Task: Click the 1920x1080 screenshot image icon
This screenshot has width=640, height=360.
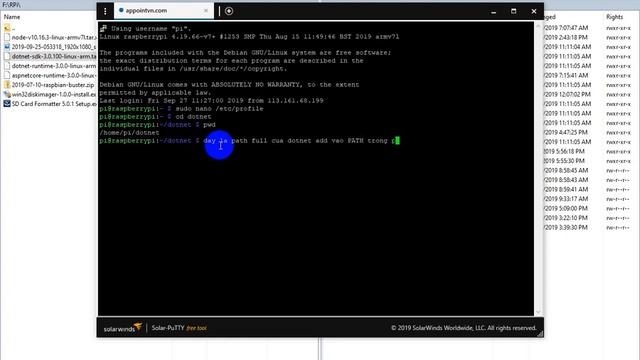Action: [x=7, y=47]
